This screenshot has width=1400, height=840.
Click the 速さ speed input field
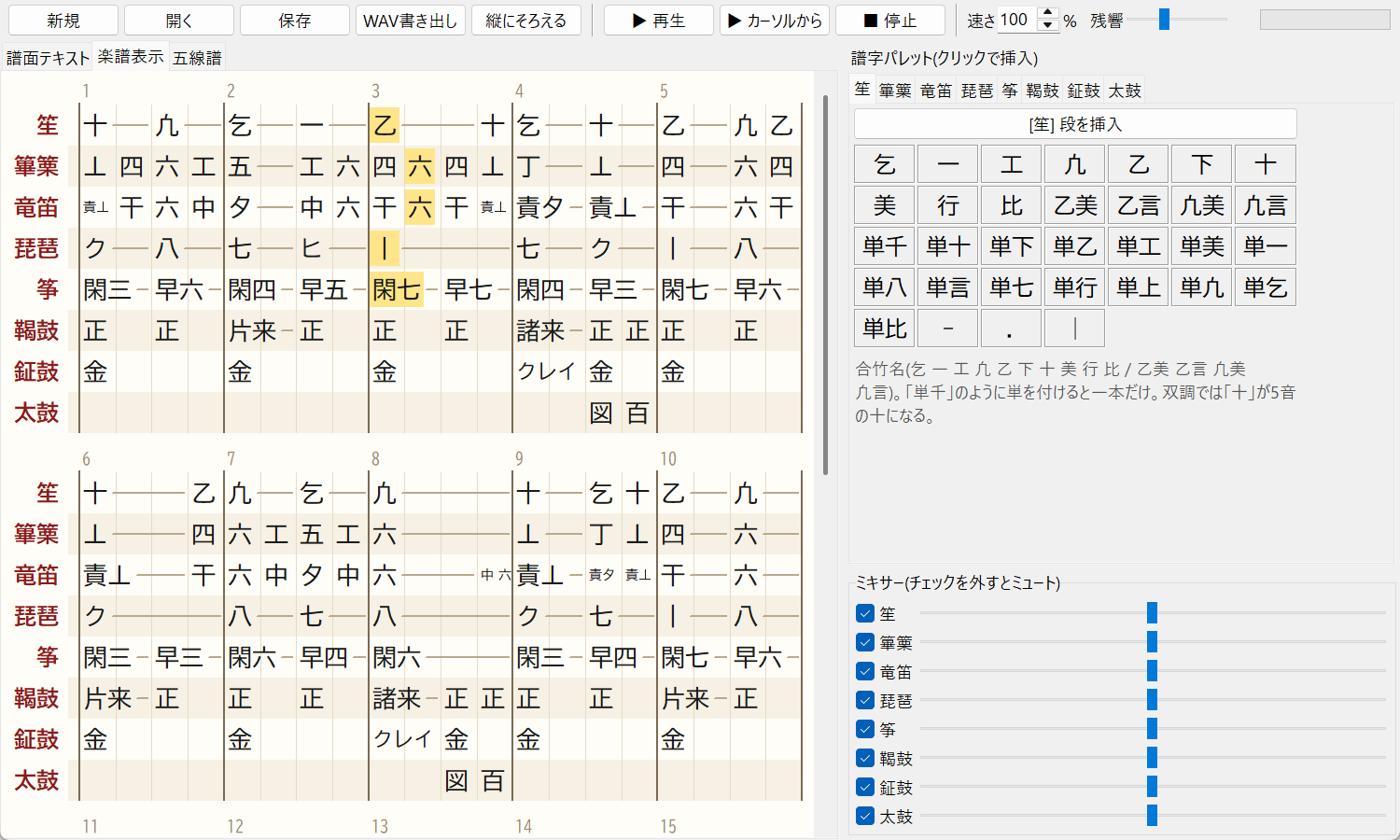[x=1018, y=20]
